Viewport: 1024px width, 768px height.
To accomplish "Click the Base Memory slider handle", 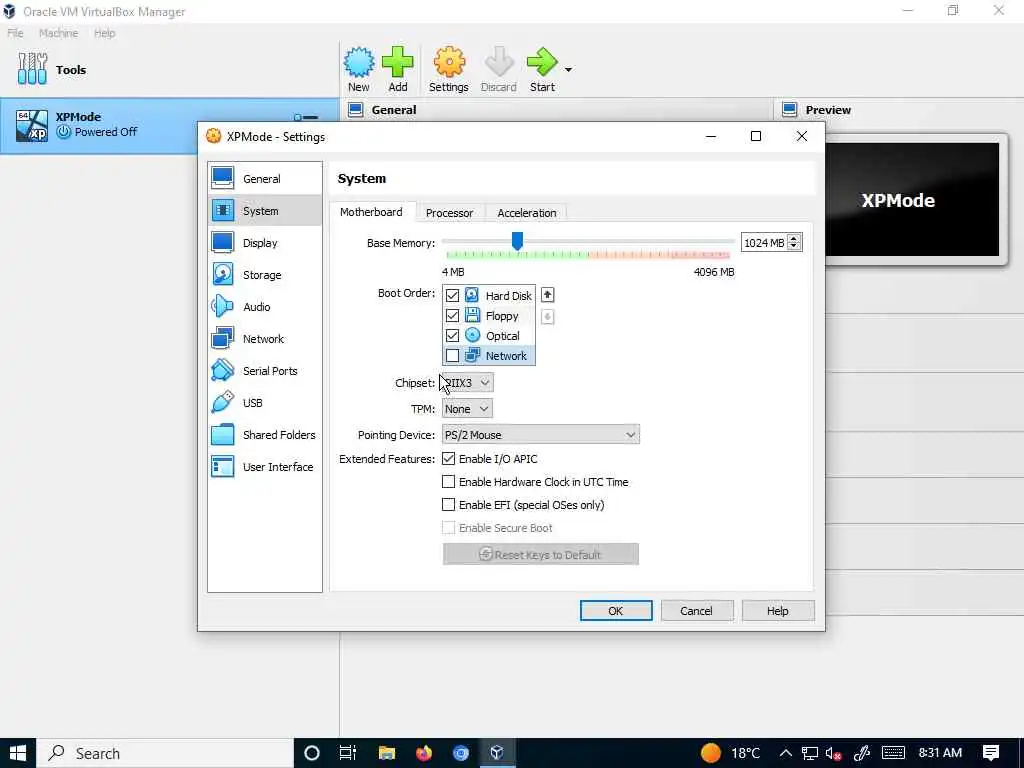I will click(x=517, y=241).
